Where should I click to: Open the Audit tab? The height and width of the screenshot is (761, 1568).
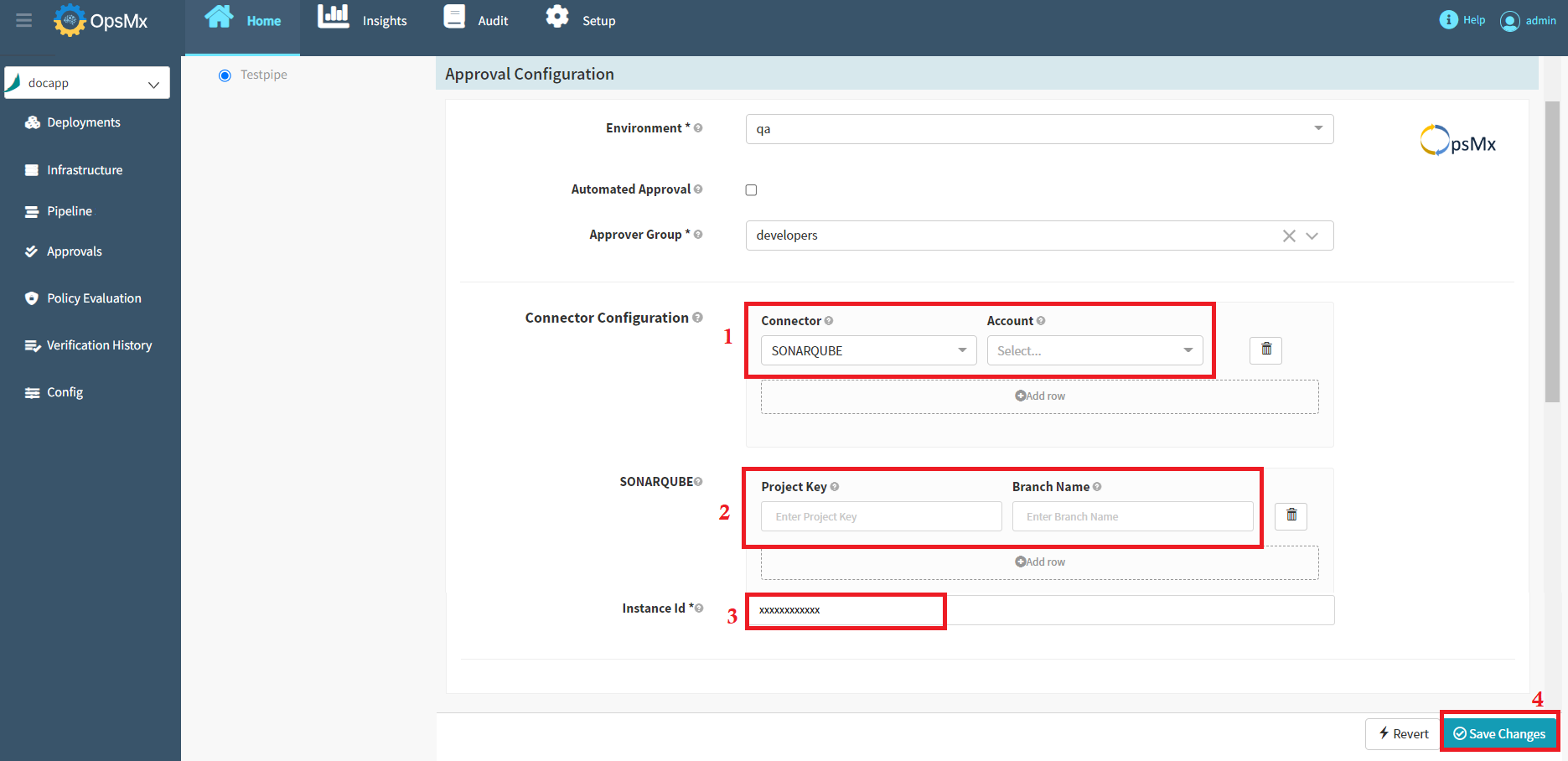pos(476,21)
